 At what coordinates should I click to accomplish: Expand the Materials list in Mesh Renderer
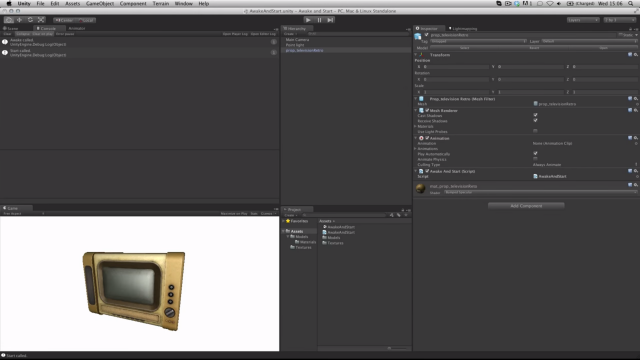click(x=416, y=127)
